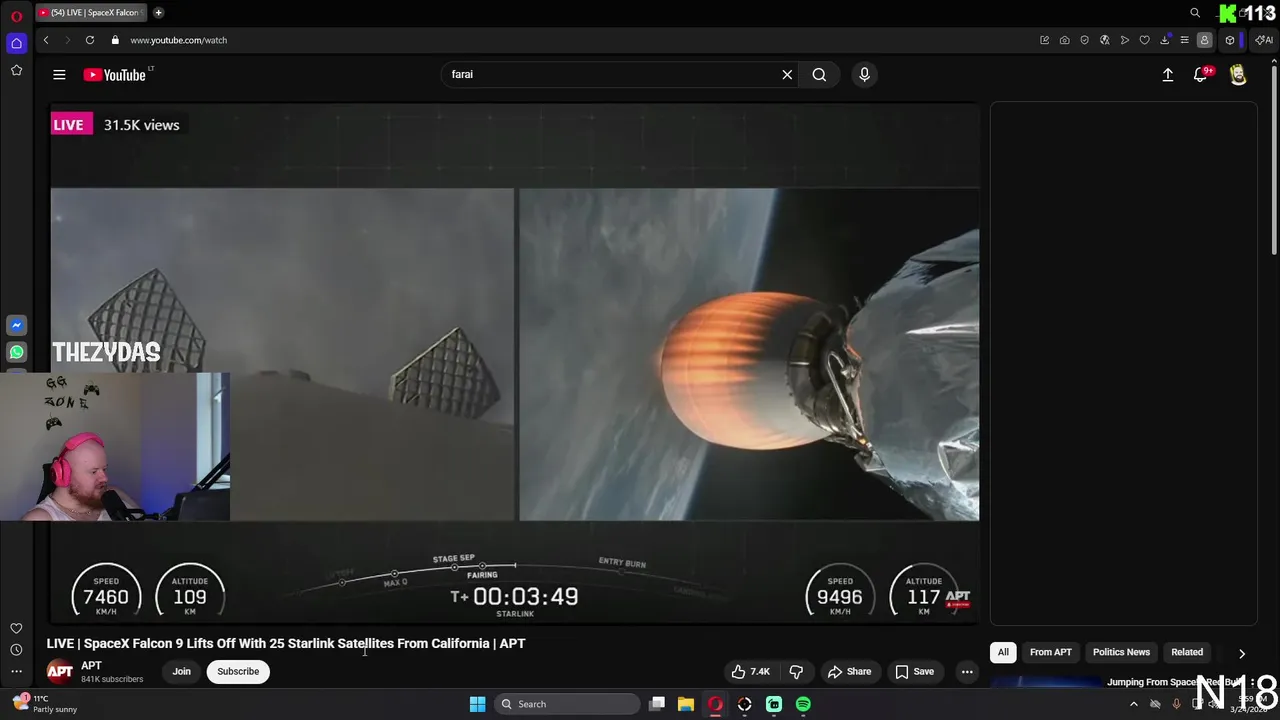This screenshot has width=1280, height=720.
Task: Open the sidebar history clock icon
Action: tap(16, 650)
